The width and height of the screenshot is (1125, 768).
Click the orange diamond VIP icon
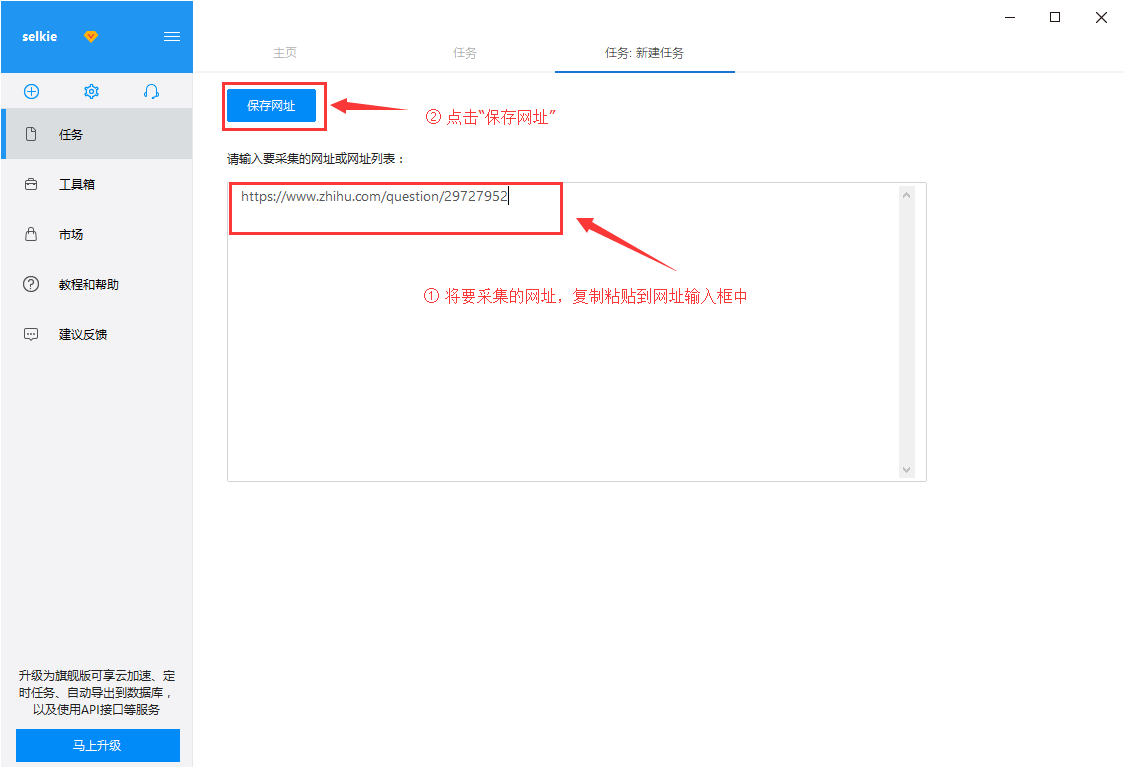[x=90, y=37]
